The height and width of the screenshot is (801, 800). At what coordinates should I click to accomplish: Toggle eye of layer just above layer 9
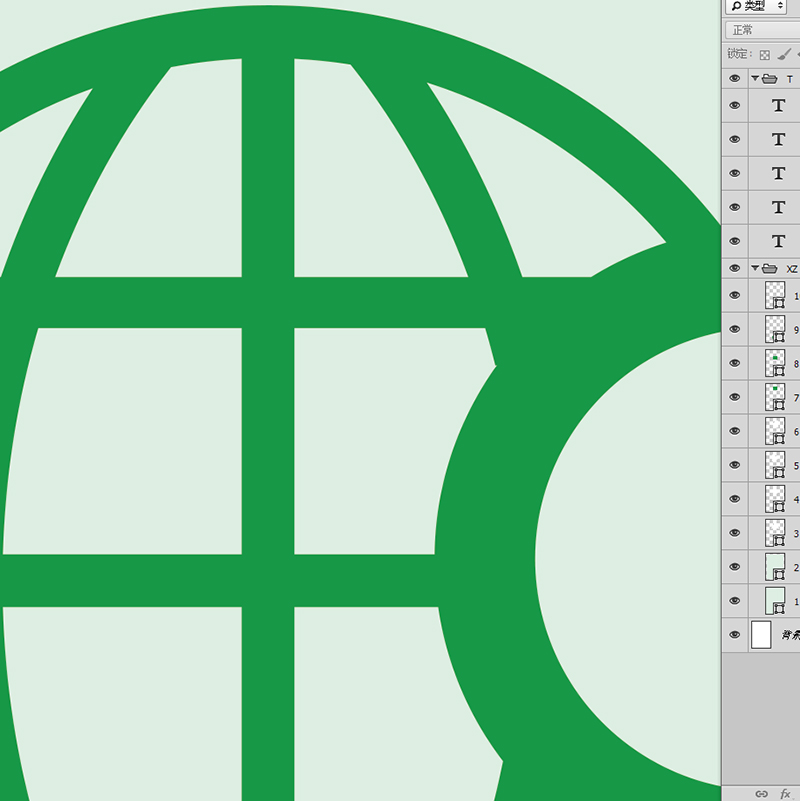735,295
